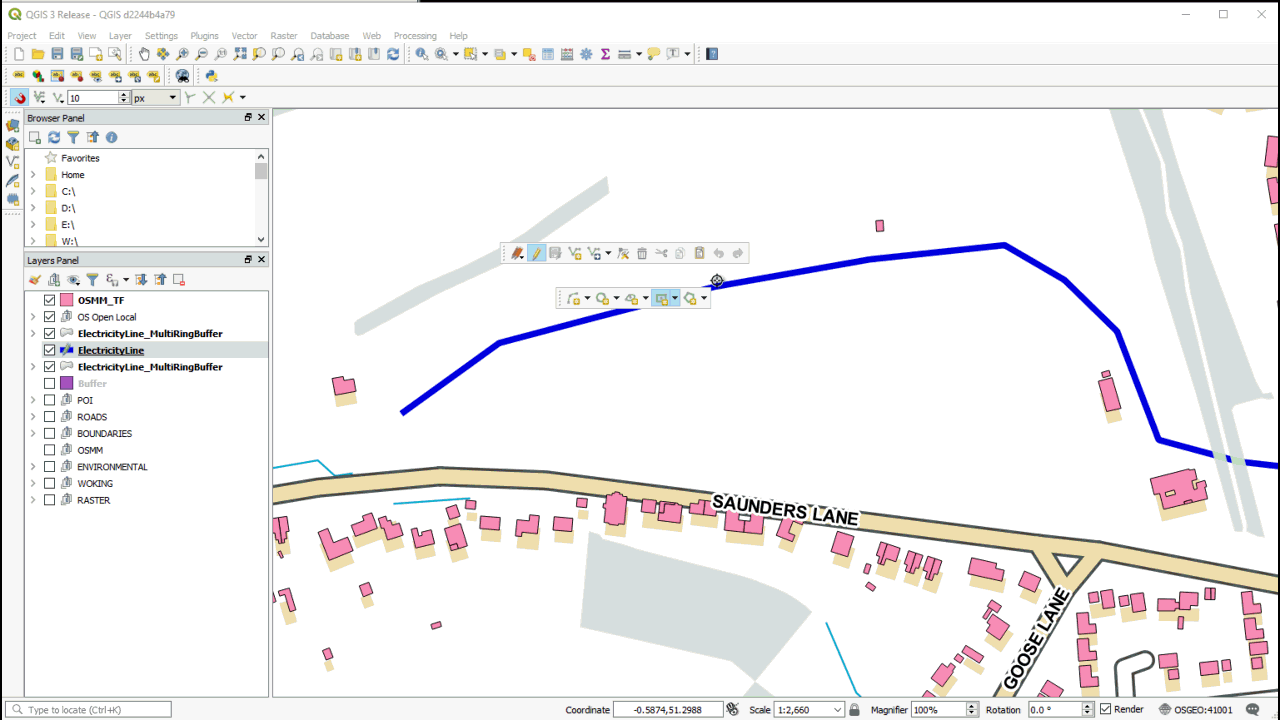Click the coordinate toggle extents icon
1280x720 pixels.
tap(732, 709)
